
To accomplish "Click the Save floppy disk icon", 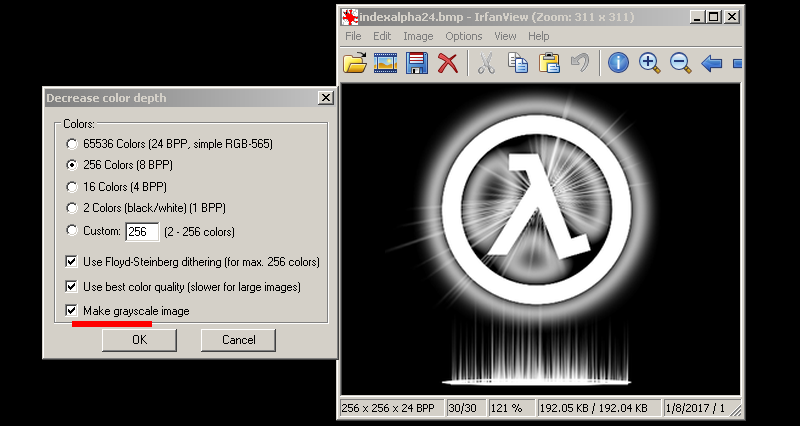I will pos(416,63).
